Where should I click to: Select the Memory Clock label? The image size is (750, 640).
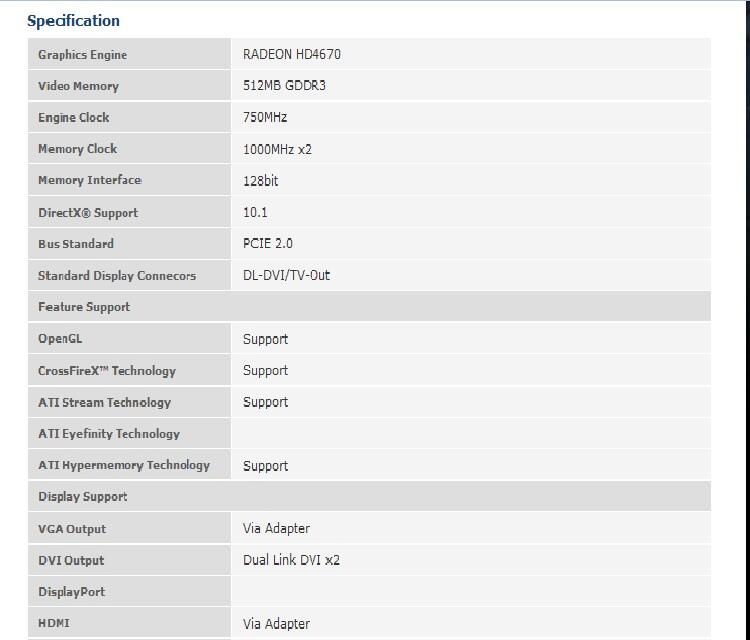[77, 149]
